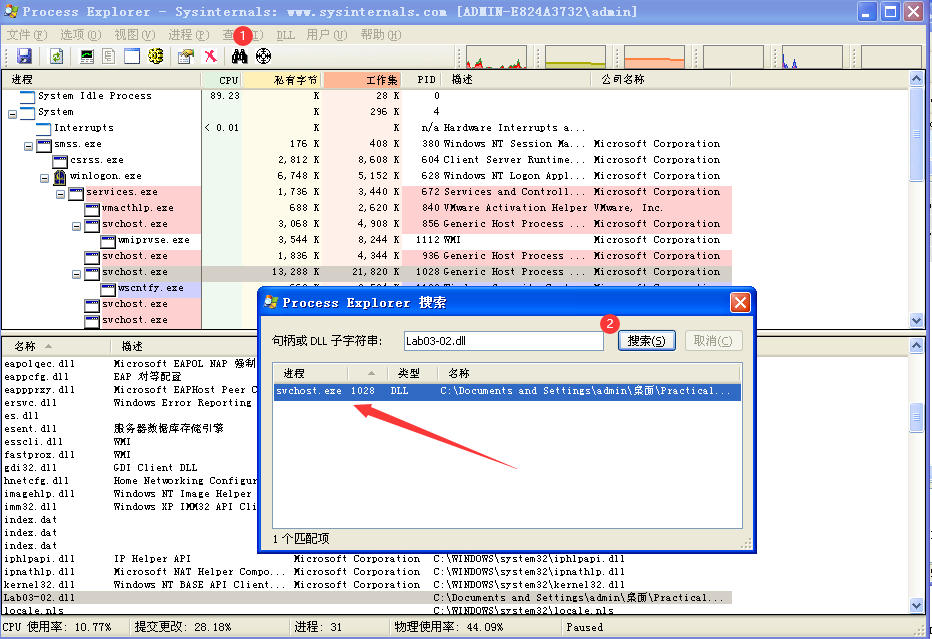Image resolution: width=932 pixels, height=639 pixels.
Task: Click the handle or DLL substring input field
Action: (x=503, y=341)
